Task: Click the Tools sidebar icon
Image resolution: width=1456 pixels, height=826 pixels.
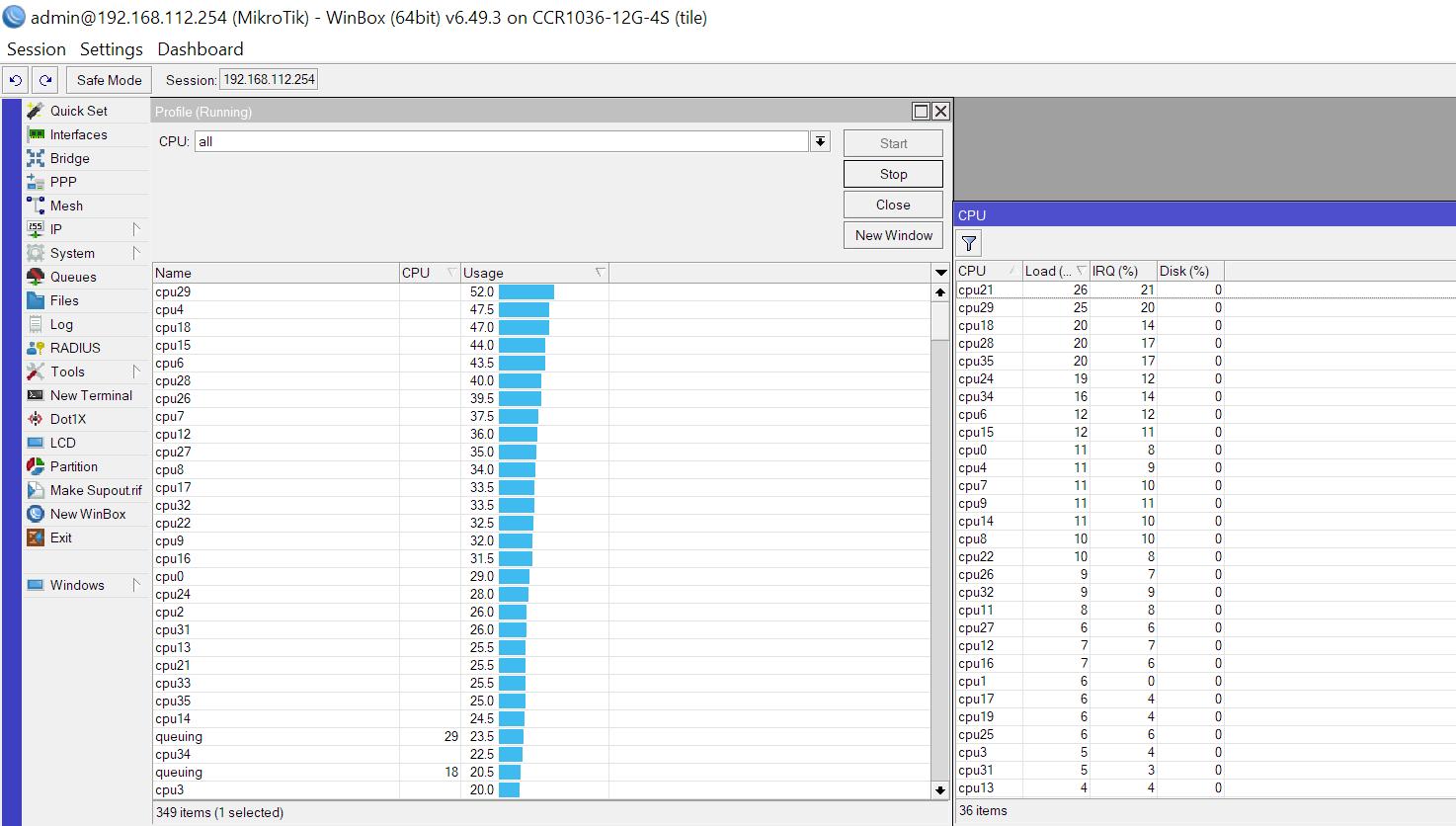Action: click(36, 372)
